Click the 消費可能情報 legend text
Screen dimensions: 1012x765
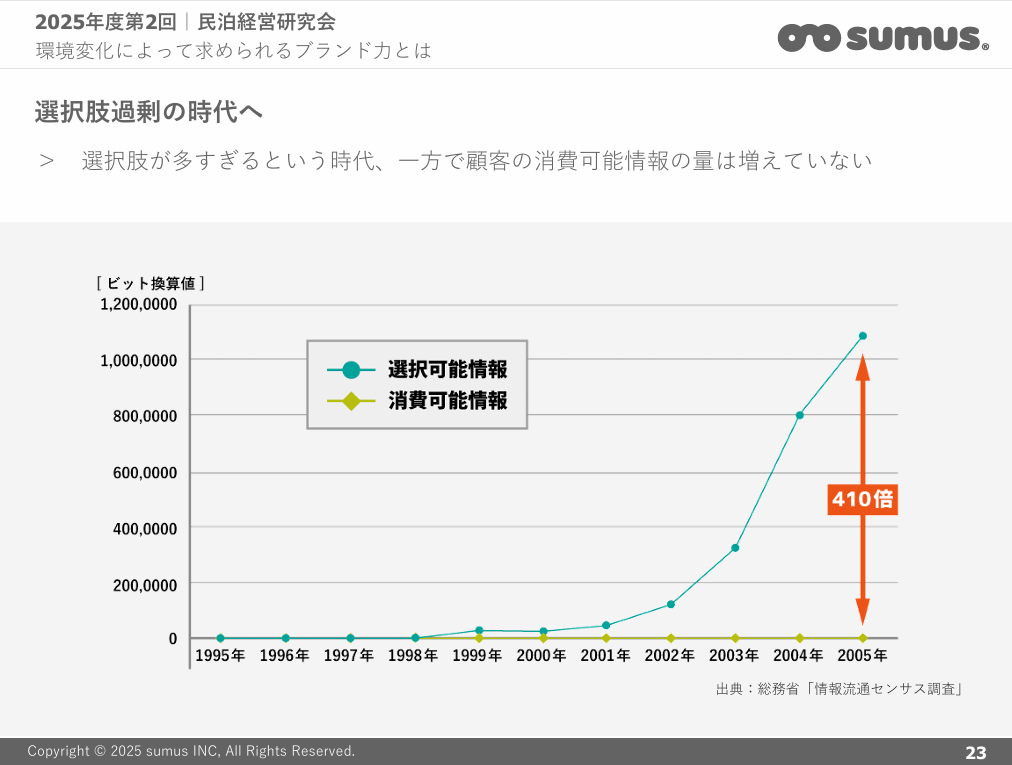point(447,401)
